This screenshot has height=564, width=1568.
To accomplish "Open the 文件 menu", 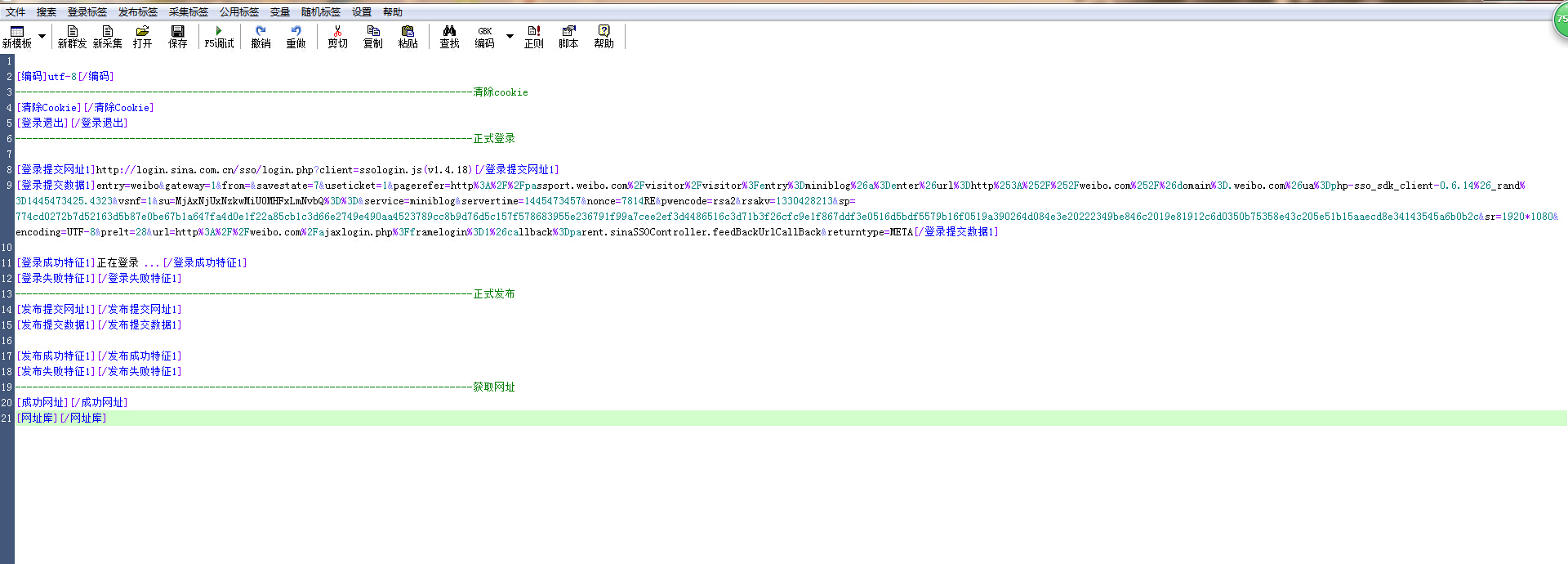I will [16, 12].
